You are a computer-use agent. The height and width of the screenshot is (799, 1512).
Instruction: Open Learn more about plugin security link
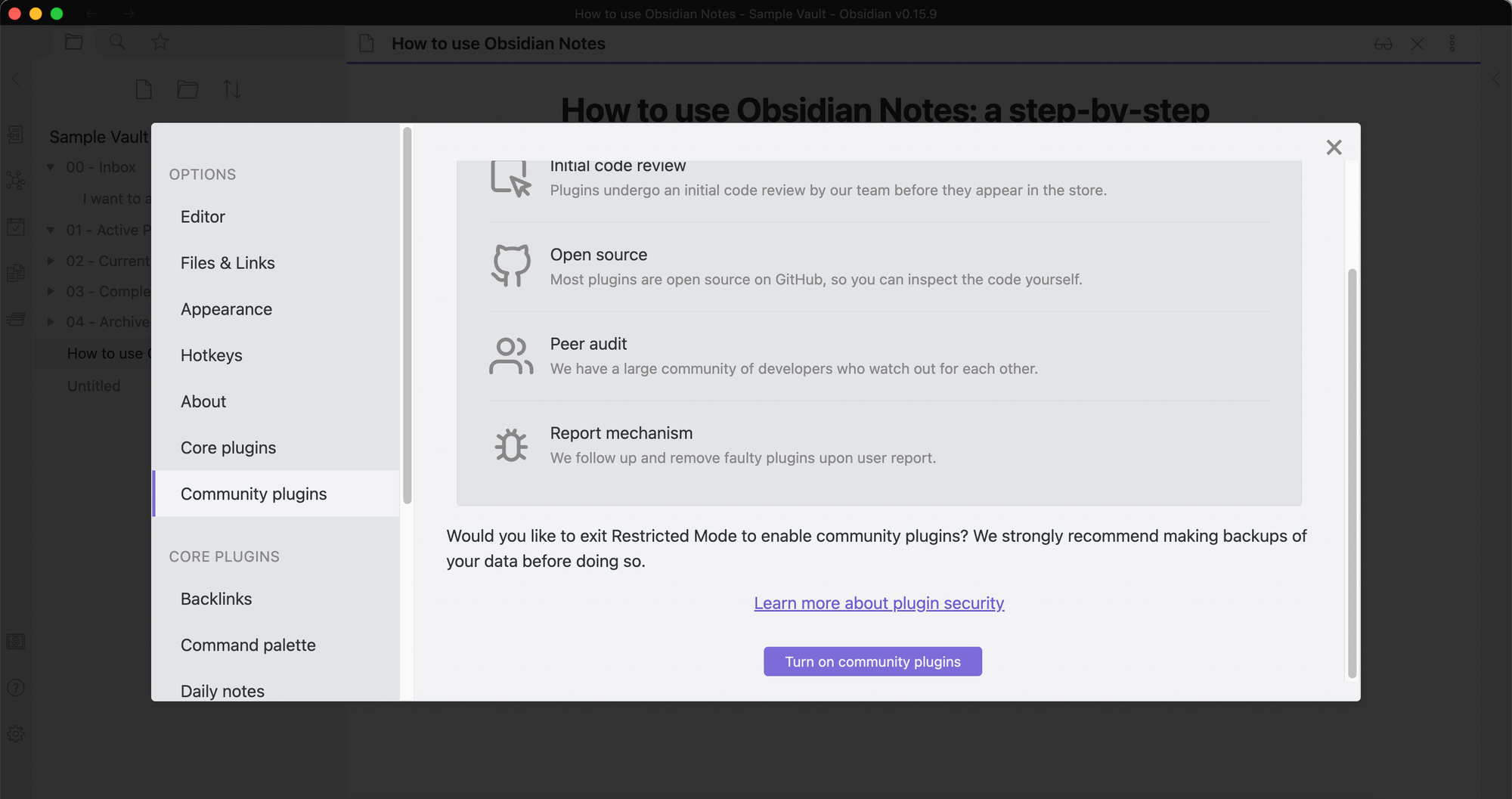[x=878, y=603]
